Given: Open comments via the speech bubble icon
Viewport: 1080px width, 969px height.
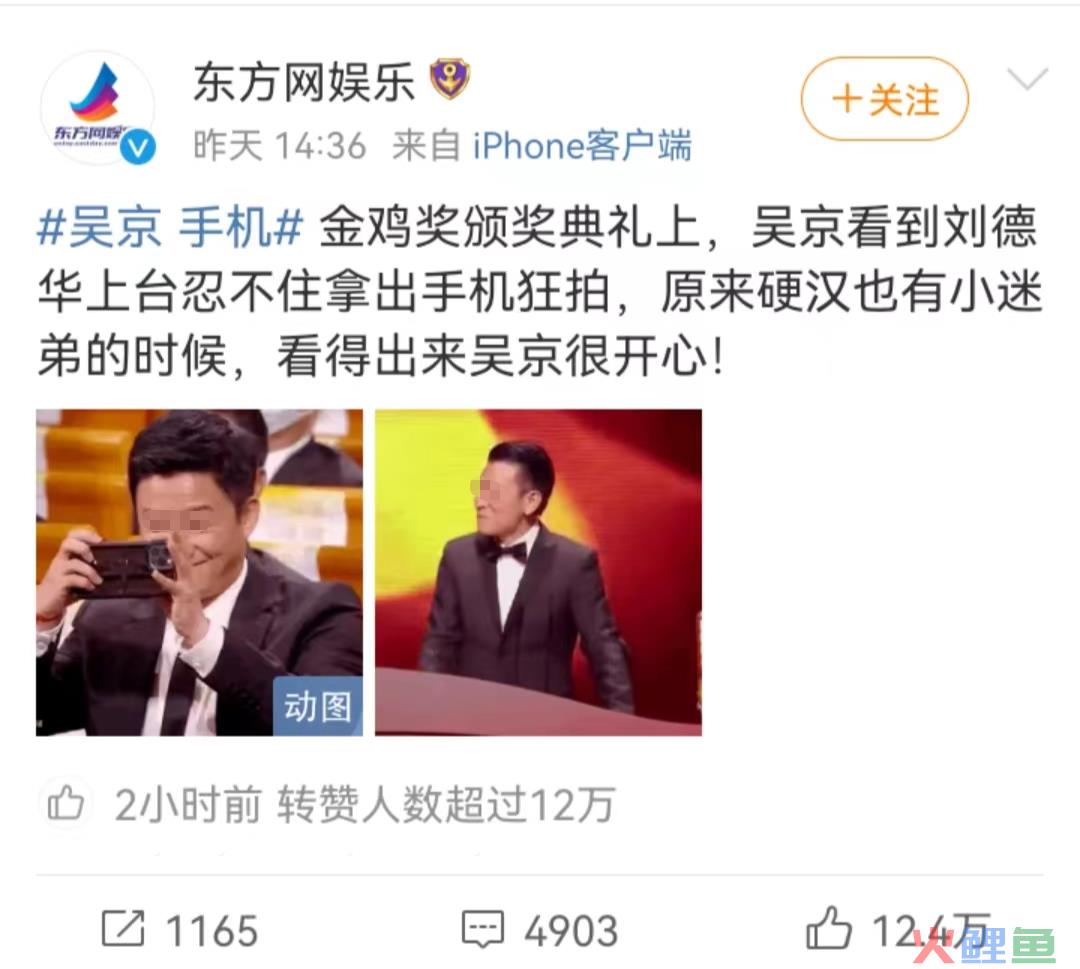Looking at the screenshot, I should 482,929.
